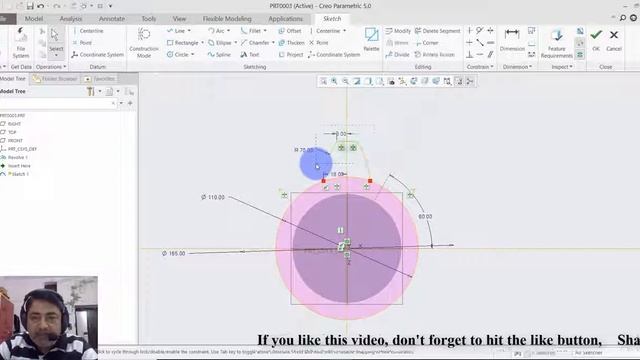Viewport: 640px width, 360px height.
Task: Click the File System import button
Action: click(x=20, y=43)
